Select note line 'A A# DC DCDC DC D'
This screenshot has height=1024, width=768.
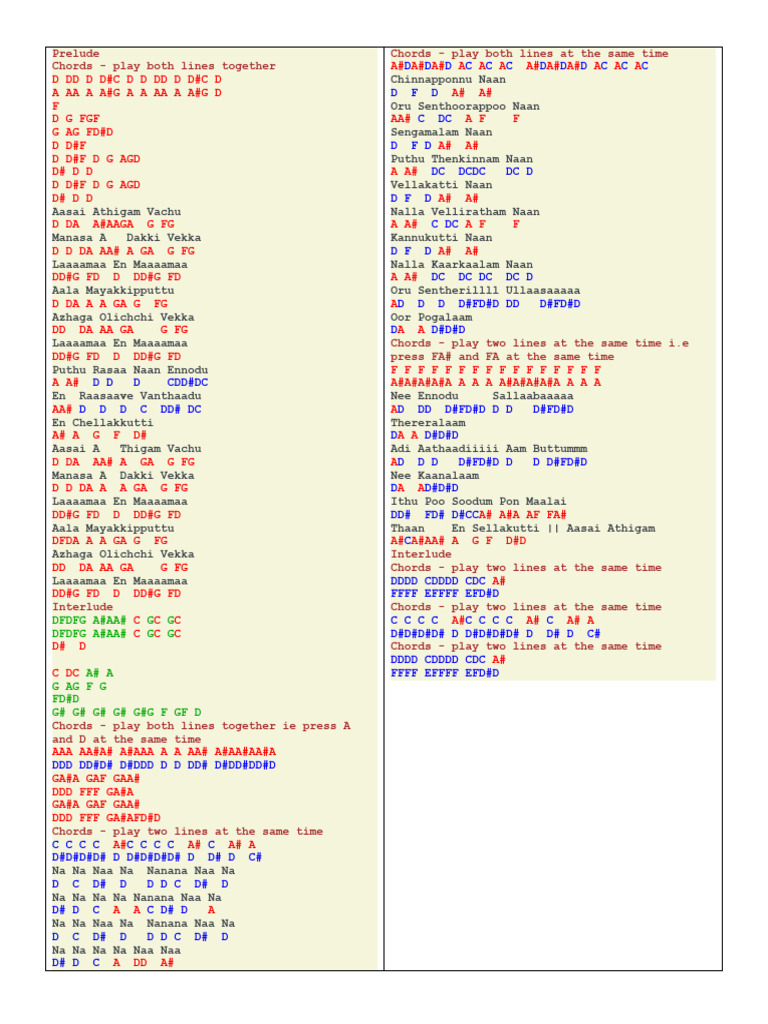(462, 171)
